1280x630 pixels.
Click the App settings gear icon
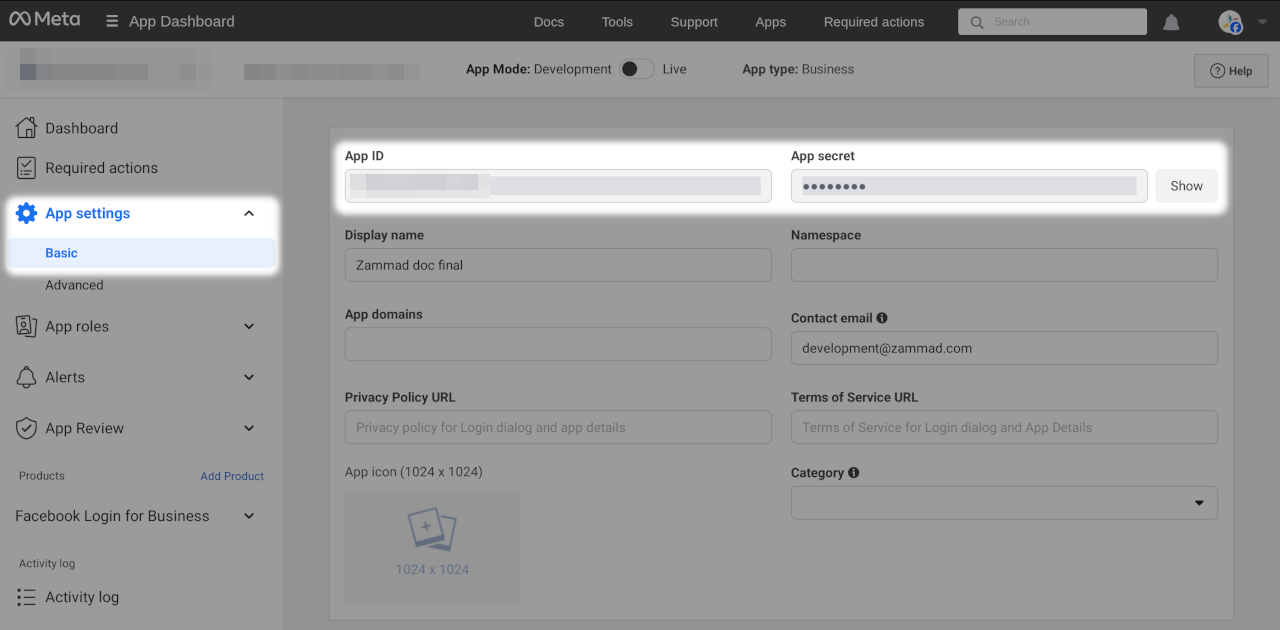coord(27,213)
